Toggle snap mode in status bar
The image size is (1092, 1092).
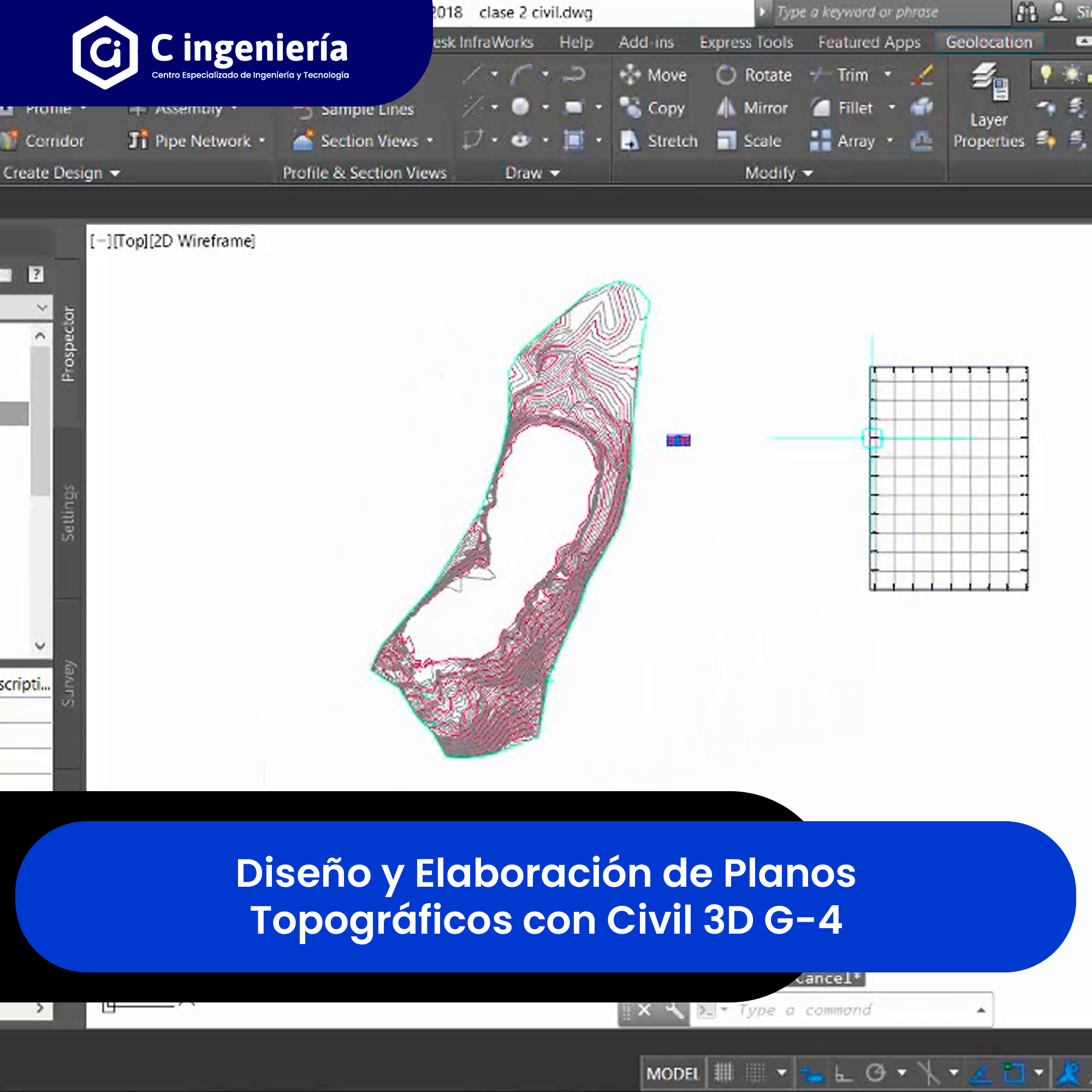click(755, 1072)
